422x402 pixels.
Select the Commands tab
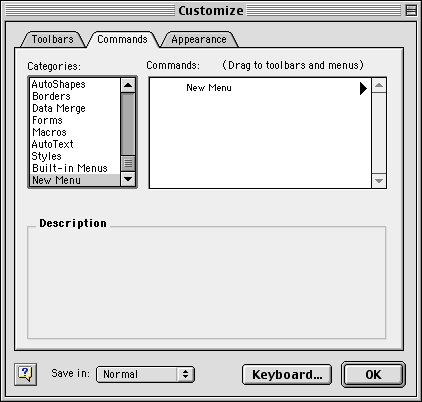(x=122, y=39)
